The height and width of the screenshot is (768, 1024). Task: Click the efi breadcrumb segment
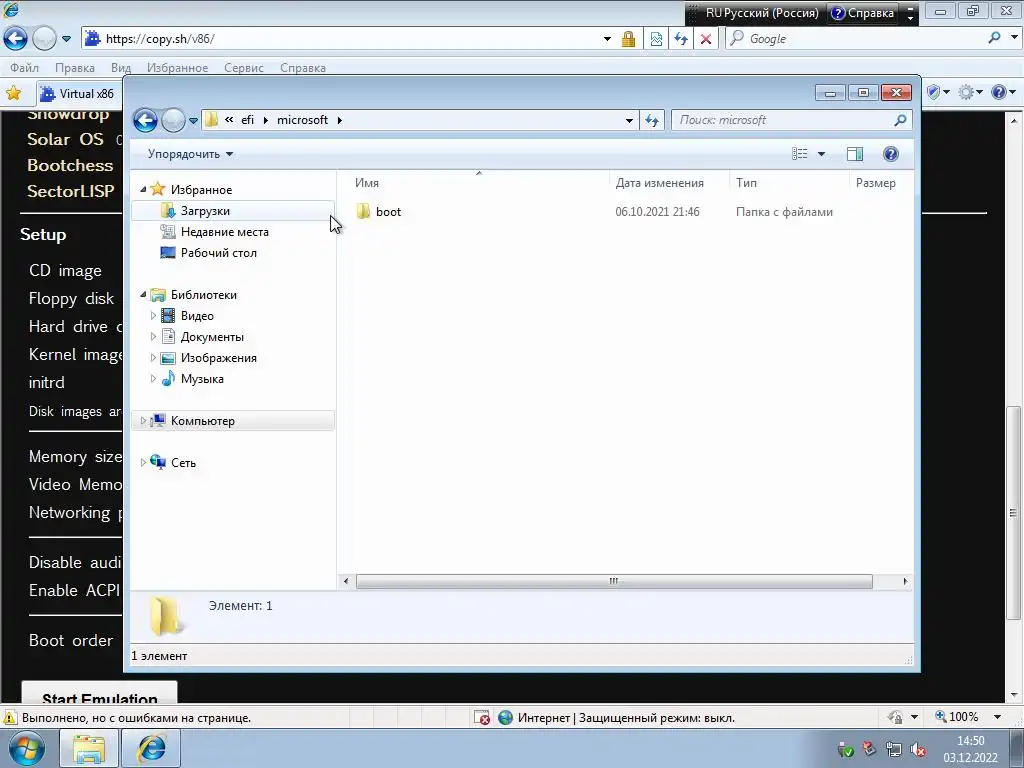pos(248,120)
